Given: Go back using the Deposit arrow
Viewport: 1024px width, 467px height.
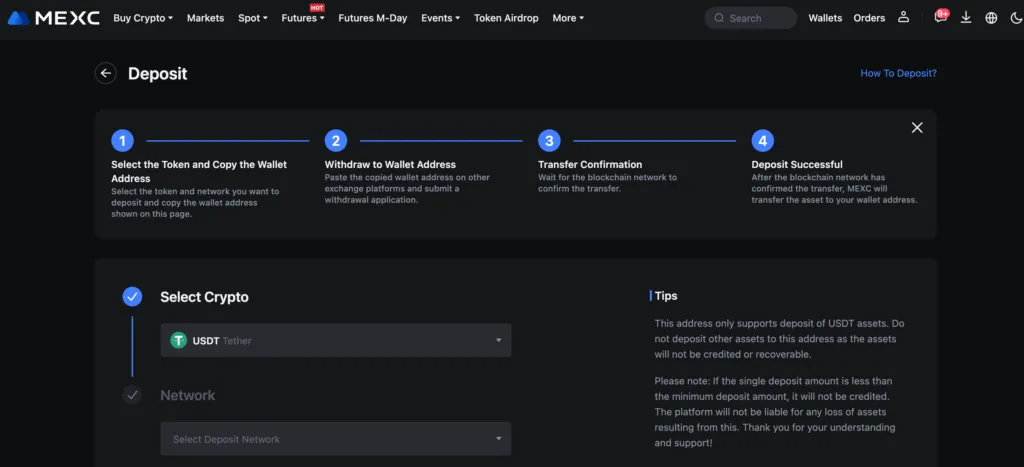Looking at the screenshot, I should (106, 73).
